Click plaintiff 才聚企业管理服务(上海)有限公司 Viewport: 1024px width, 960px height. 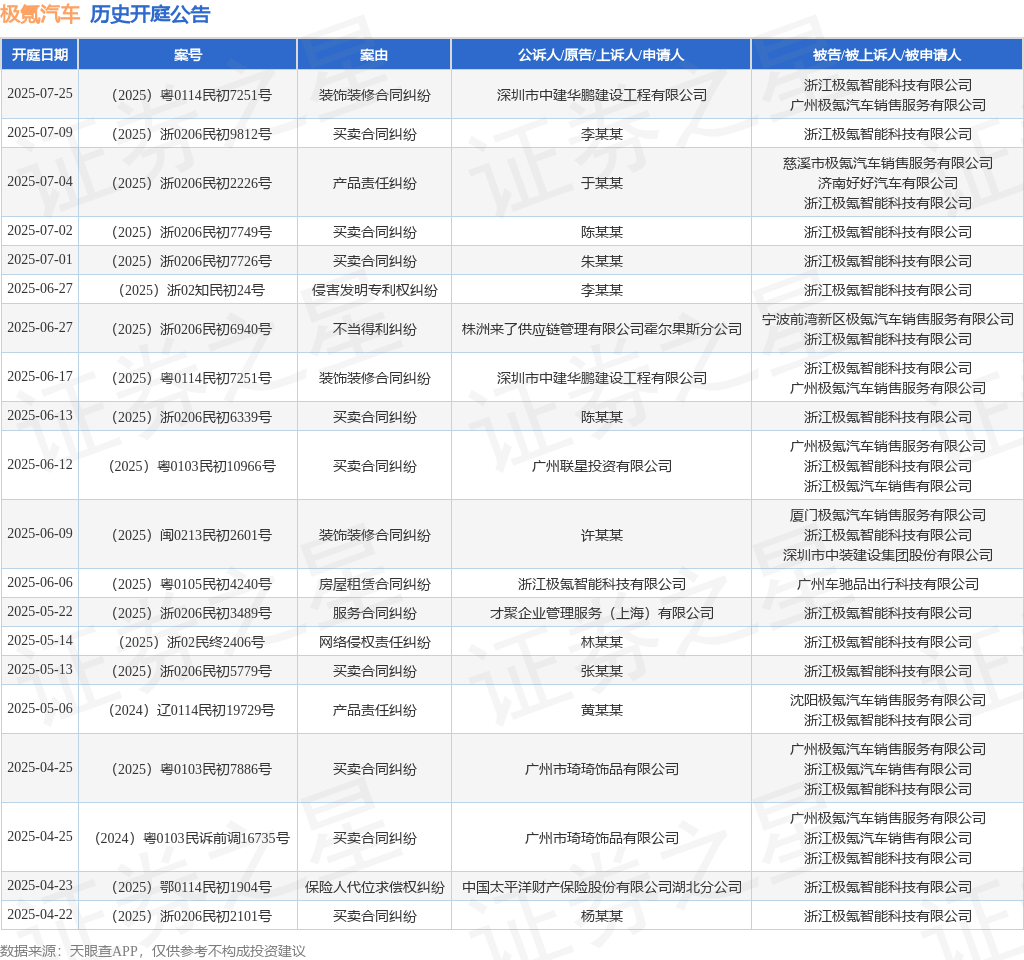pyautogui.click(x=601, y=613)
